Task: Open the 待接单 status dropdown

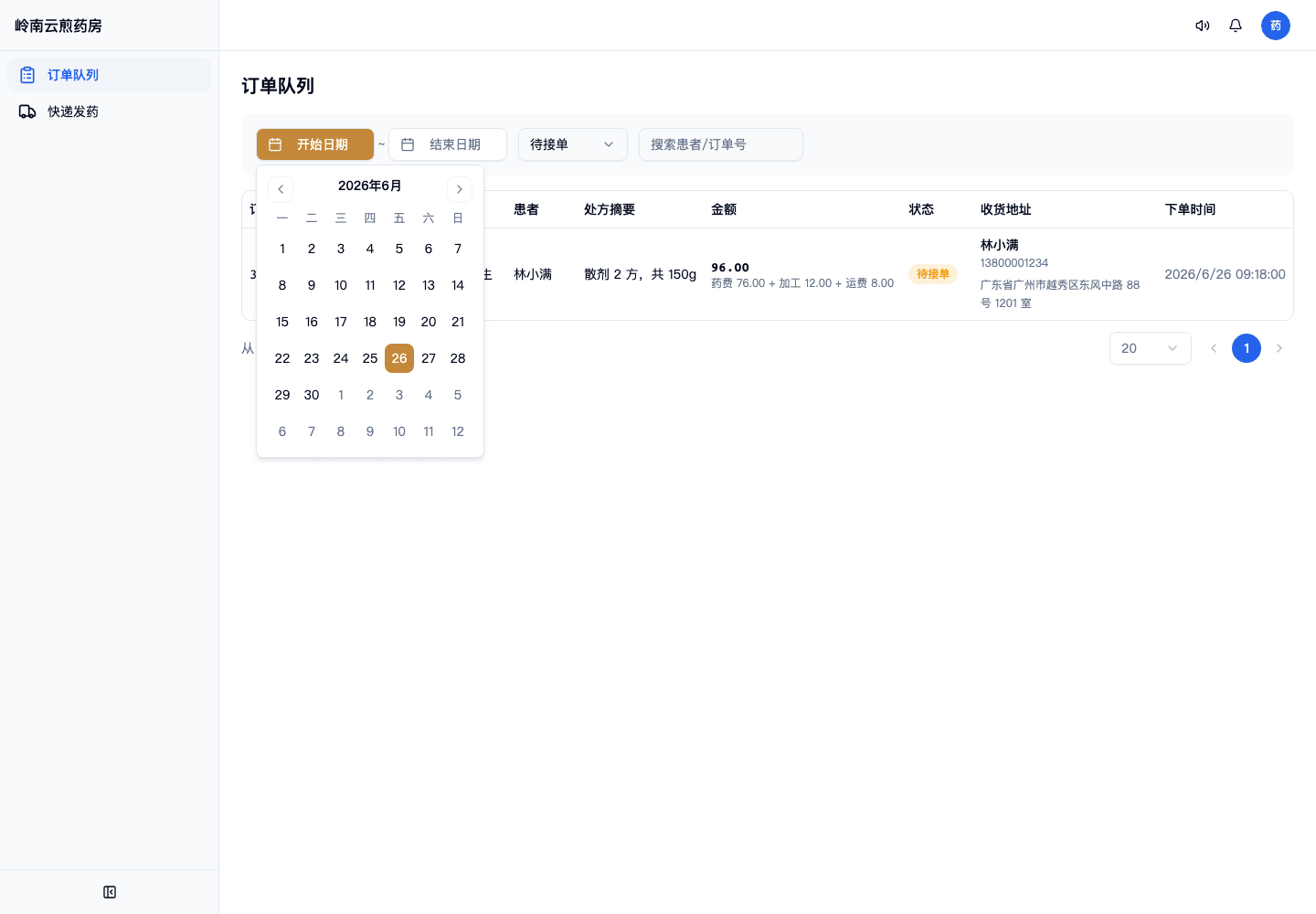Action: [x=573, y=144]
